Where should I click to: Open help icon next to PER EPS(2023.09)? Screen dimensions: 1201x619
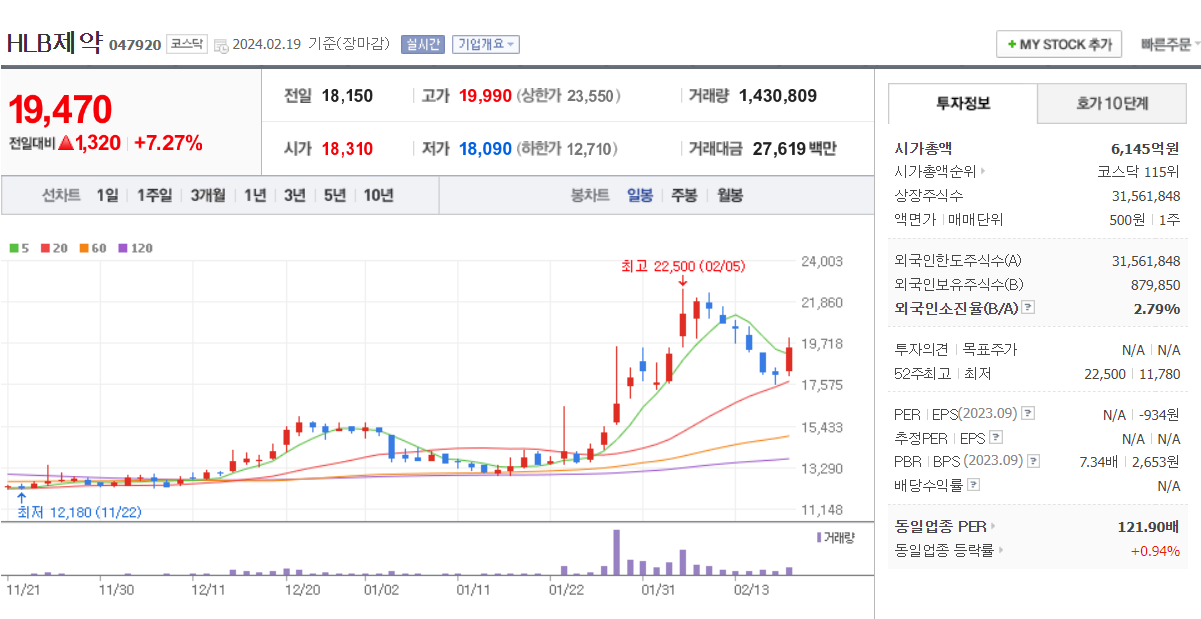pos(1028,414)
